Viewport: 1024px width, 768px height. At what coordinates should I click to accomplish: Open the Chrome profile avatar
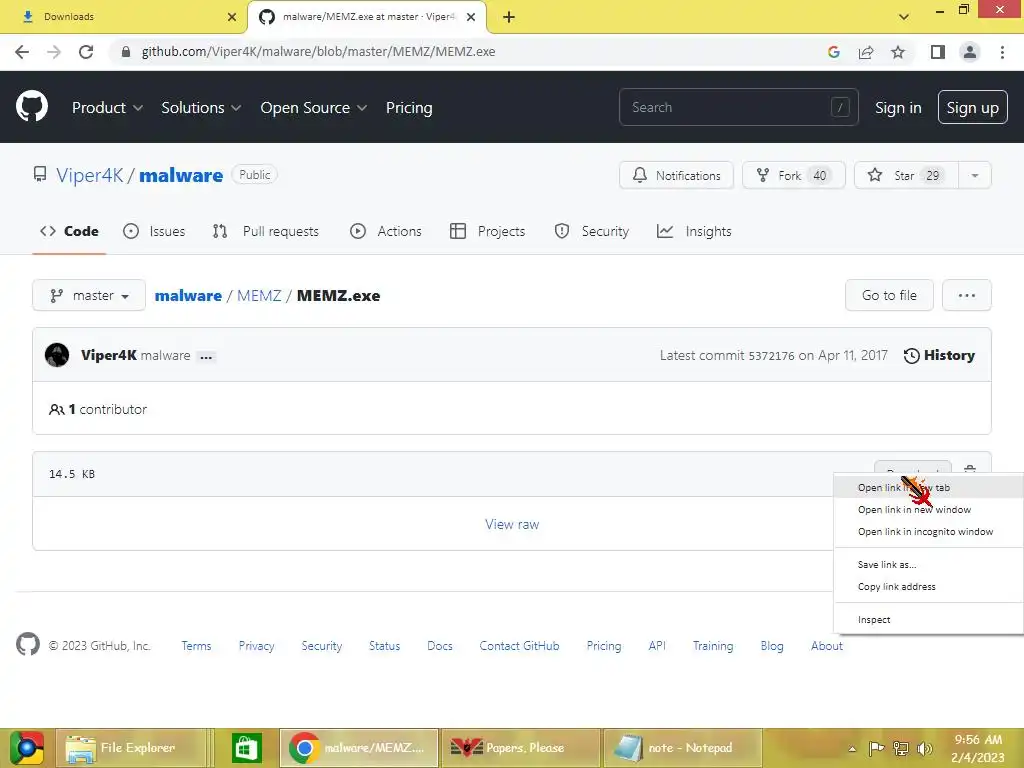point(970,52)
